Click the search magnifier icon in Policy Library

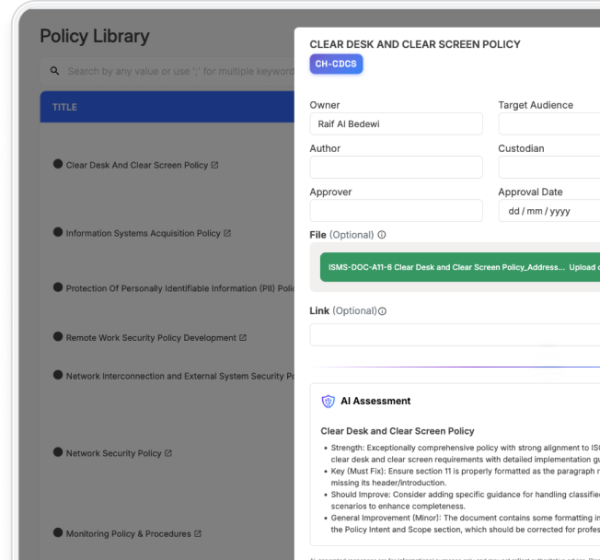click(x=54, y=72)
